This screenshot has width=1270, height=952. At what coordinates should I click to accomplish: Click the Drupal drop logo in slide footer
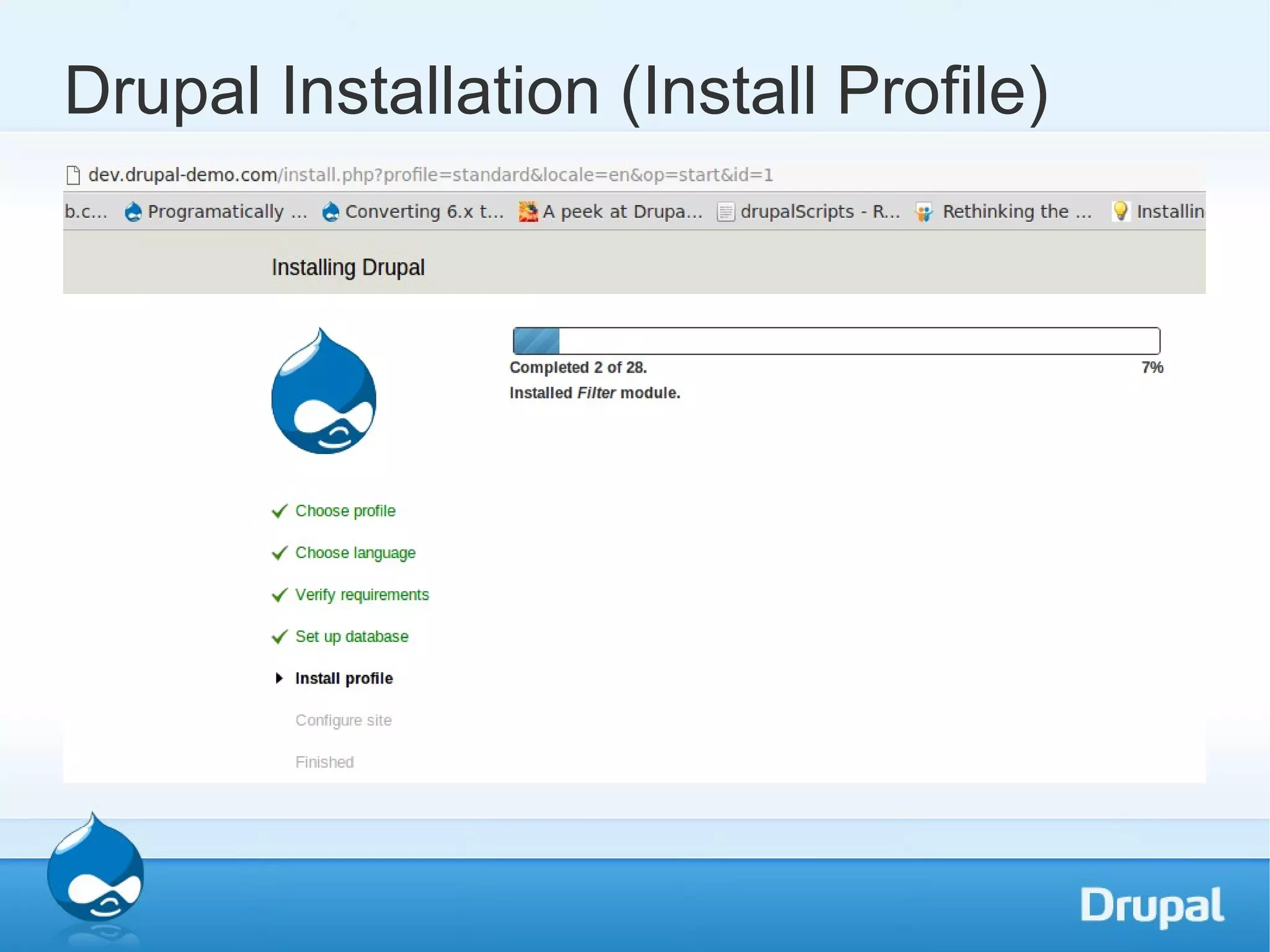(95, 867)
